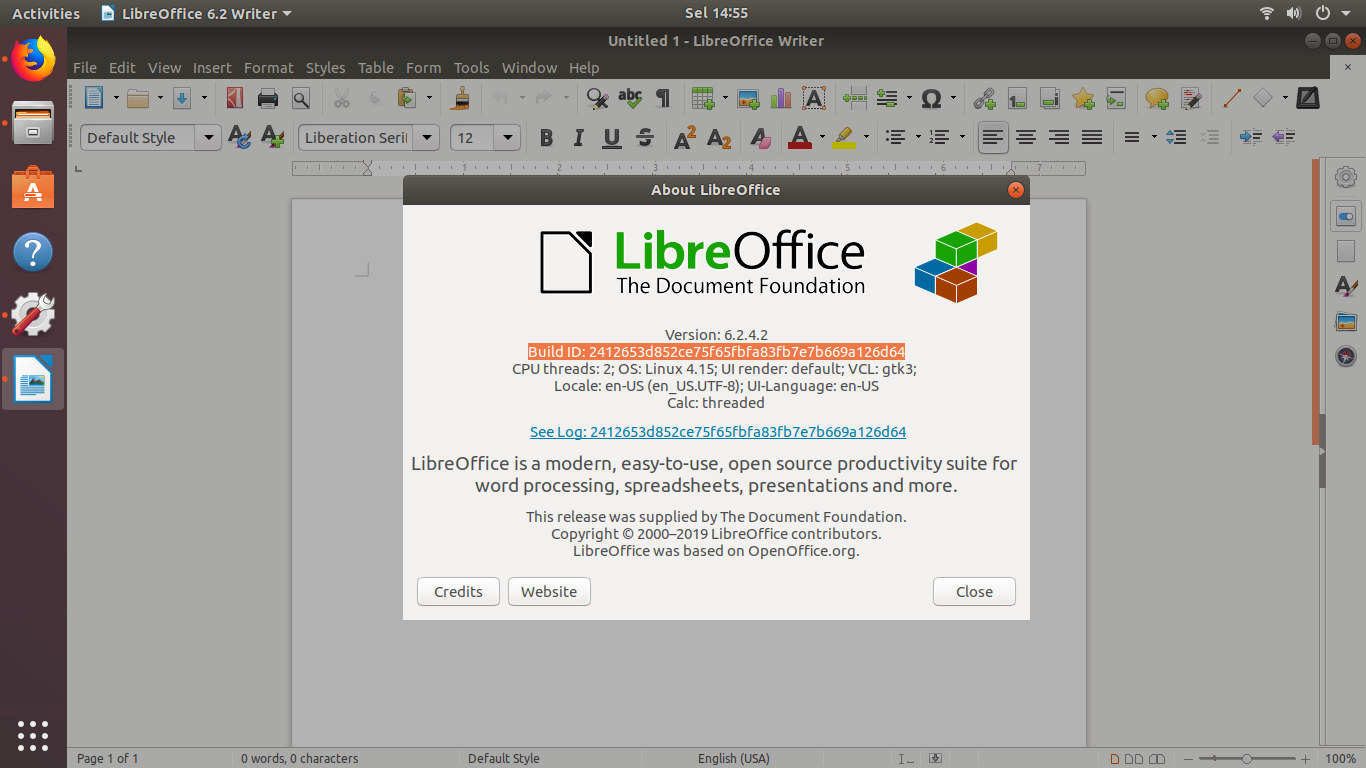Open the Styles menu
This screenshot has height=768, width=1366.
pyautogui.click(x=325, y=68)
